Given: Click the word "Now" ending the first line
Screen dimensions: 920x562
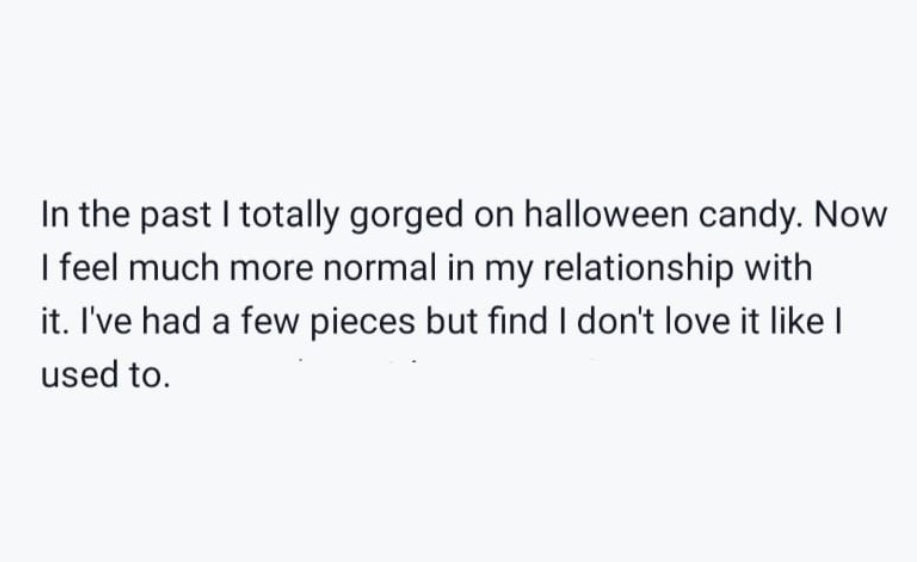Looking at the screenshot, I should tap(853, 216).
